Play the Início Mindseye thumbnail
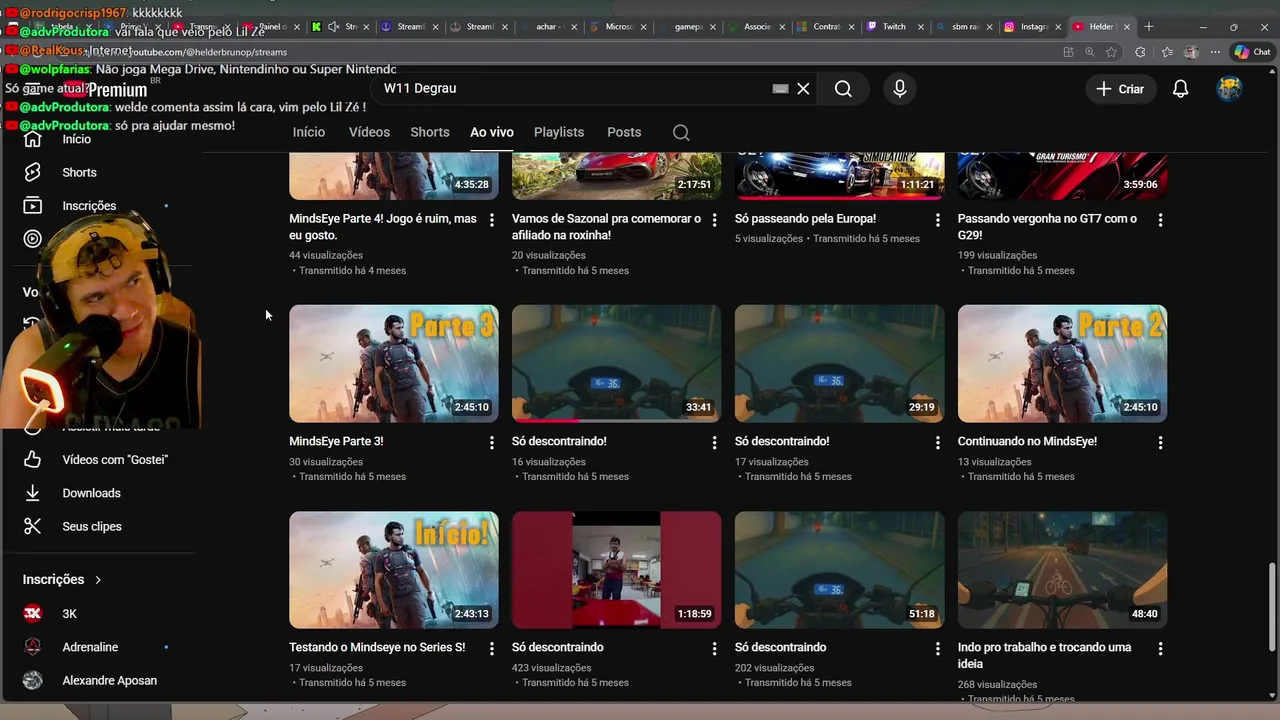The height and width of the screenshot is (720, 1280). 394,570
